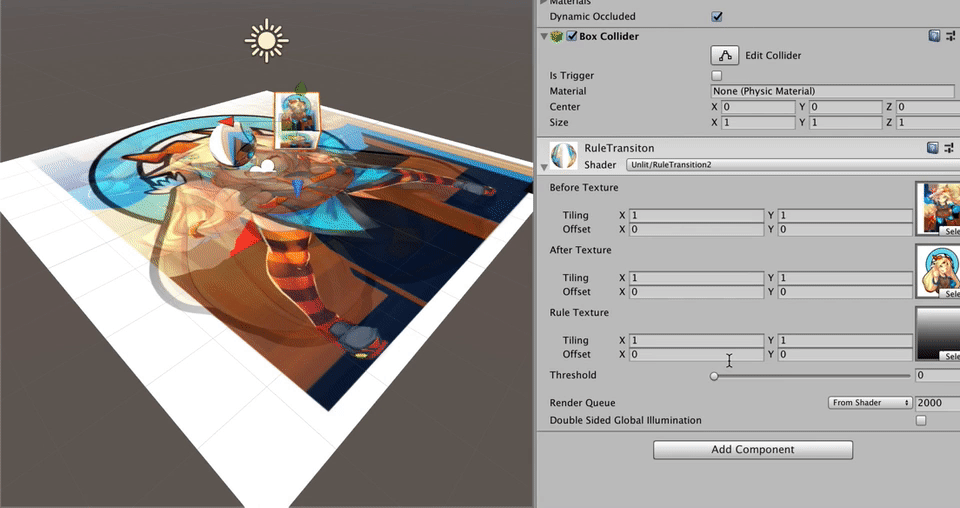960x508 pixels.
Task: Click the Is Trigger label
Action: (x=571, y=76)
